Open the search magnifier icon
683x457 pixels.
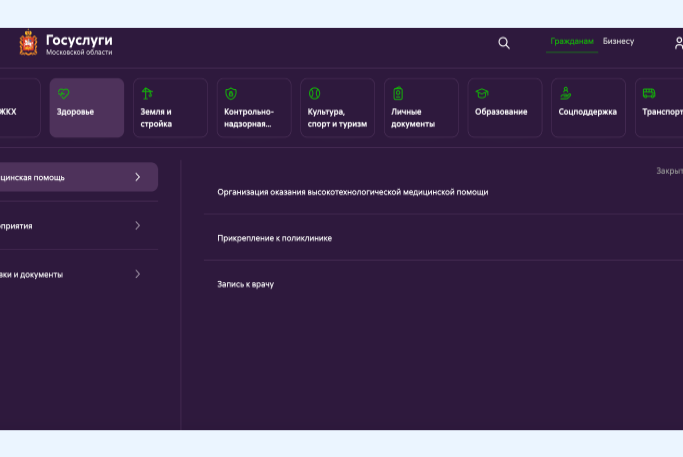coord(504,43)
